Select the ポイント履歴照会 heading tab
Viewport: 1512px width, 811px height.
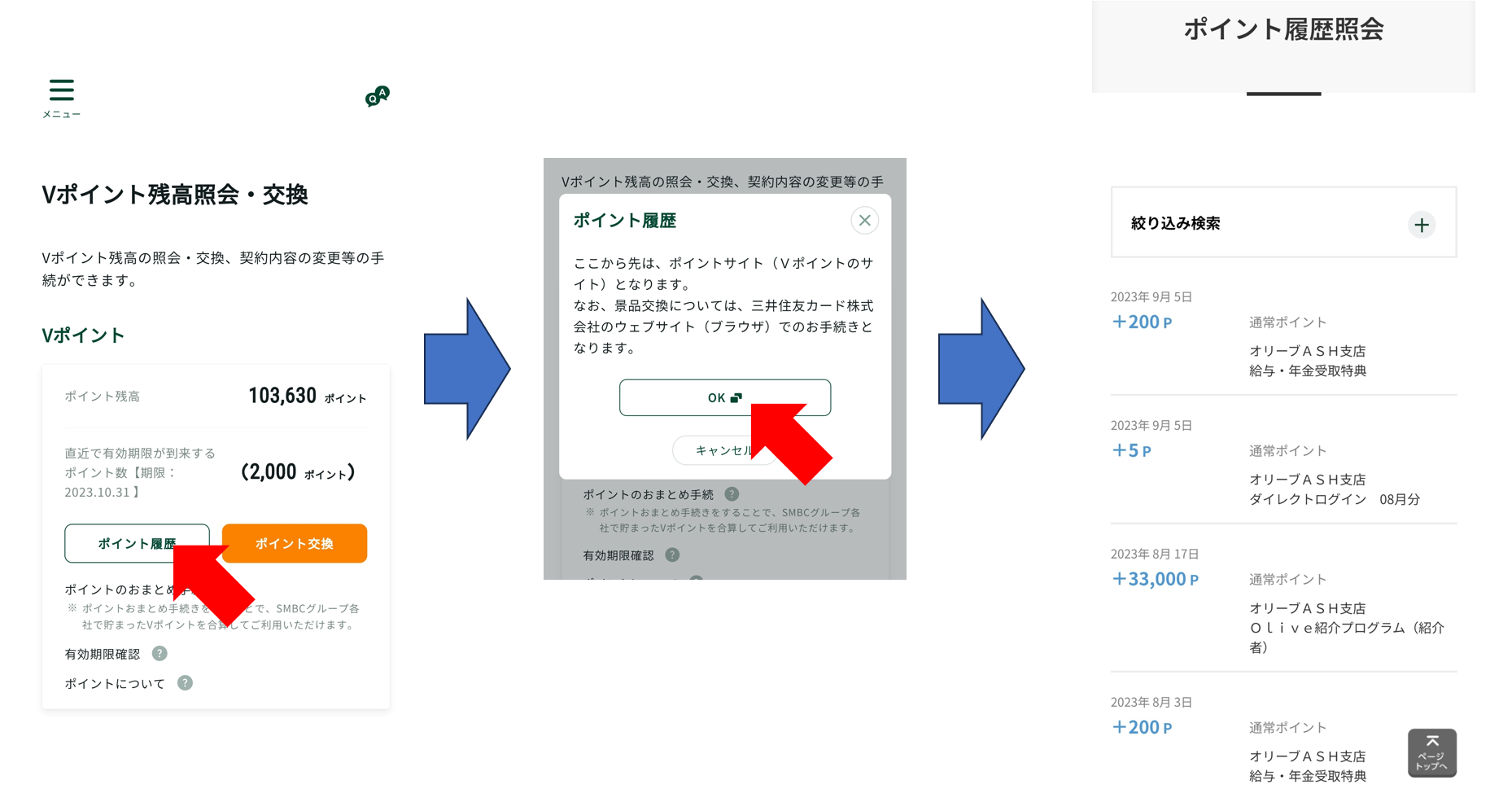[1283, 31]
